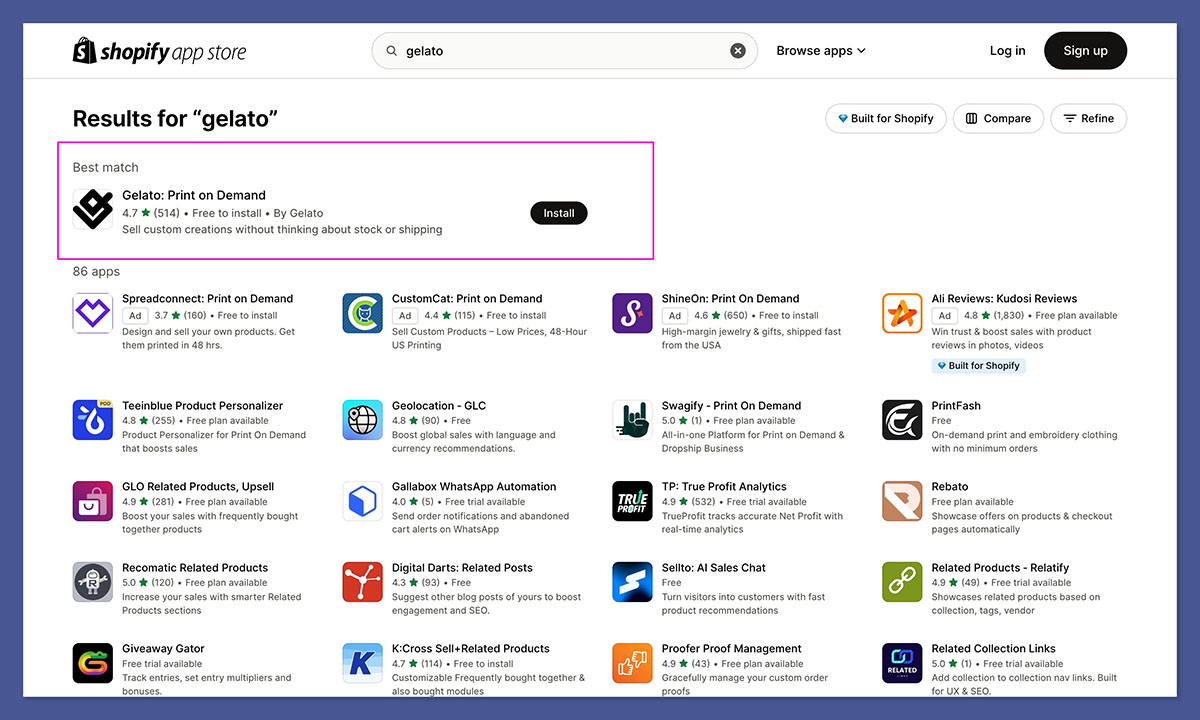1200x720 pixels.
Task: Open the Gallabox WhatsApp Automation icon
Action: point(362,501)
